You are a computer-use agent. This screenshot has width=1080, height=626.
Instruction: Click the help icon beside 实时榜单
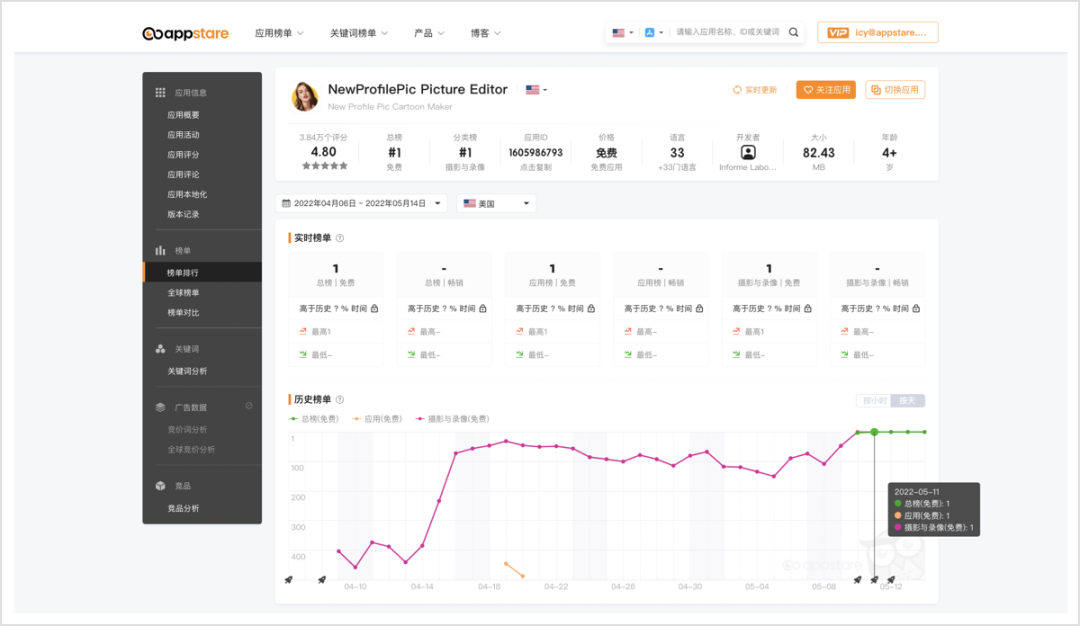340,238
